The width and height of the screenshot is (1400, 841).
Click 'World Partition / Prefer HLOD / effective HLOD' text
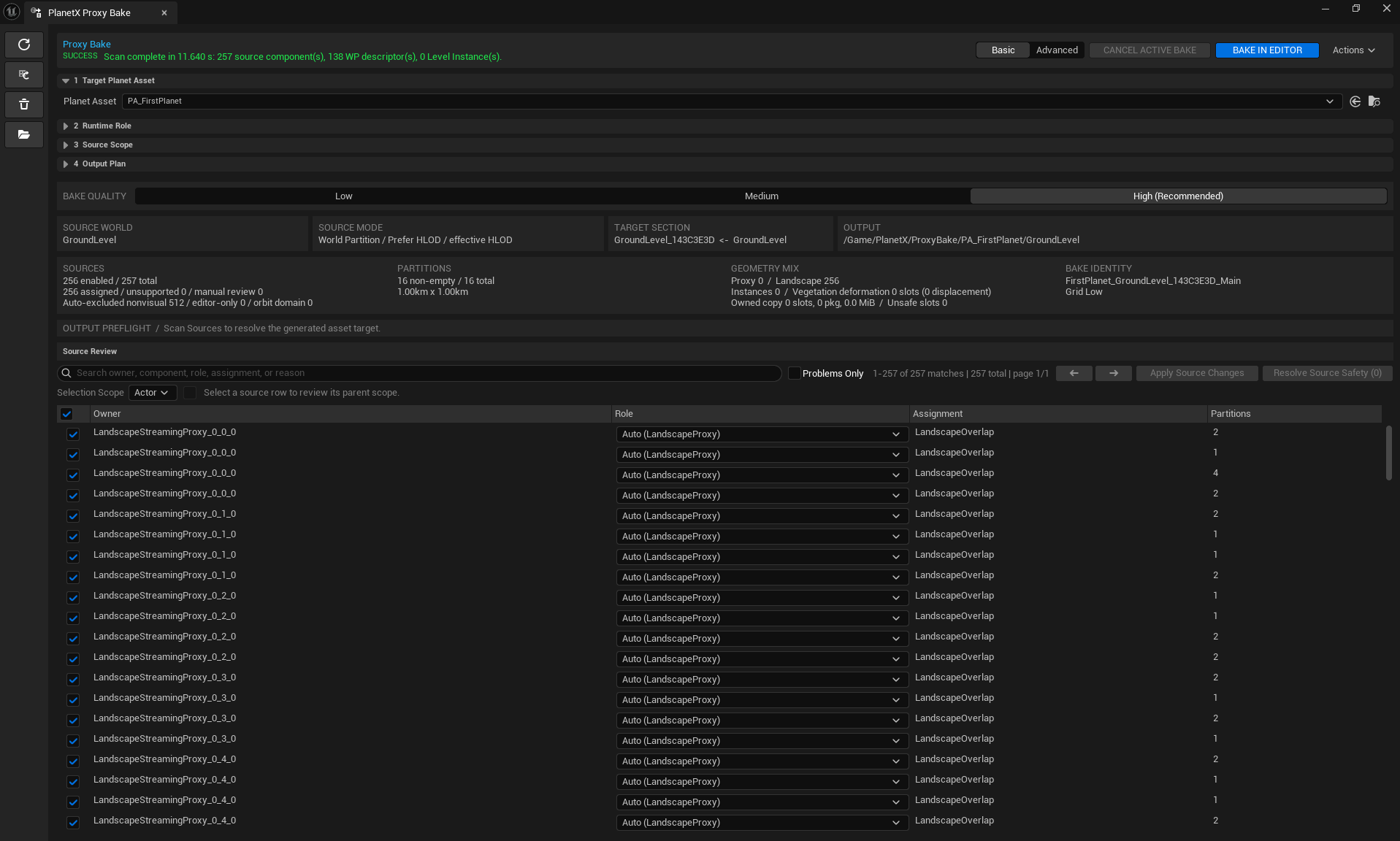click(x=415, y=240)
